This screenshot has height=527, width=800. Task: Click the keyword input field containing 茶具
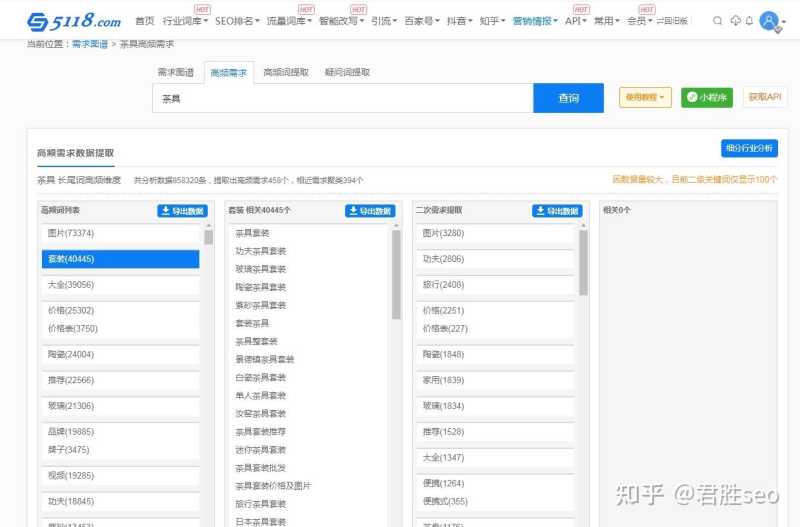click(x=343, y=98)
